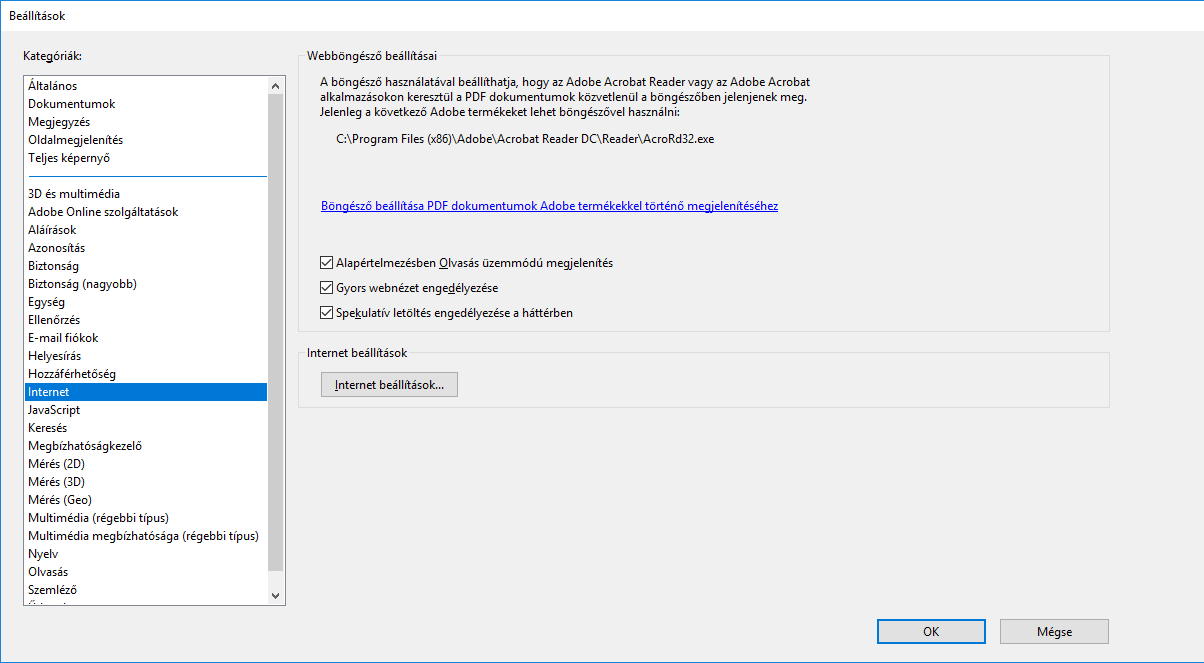This screenshot has width=1204, height=663.
Task: Open the Dokumentumok category
Action: 72,104
